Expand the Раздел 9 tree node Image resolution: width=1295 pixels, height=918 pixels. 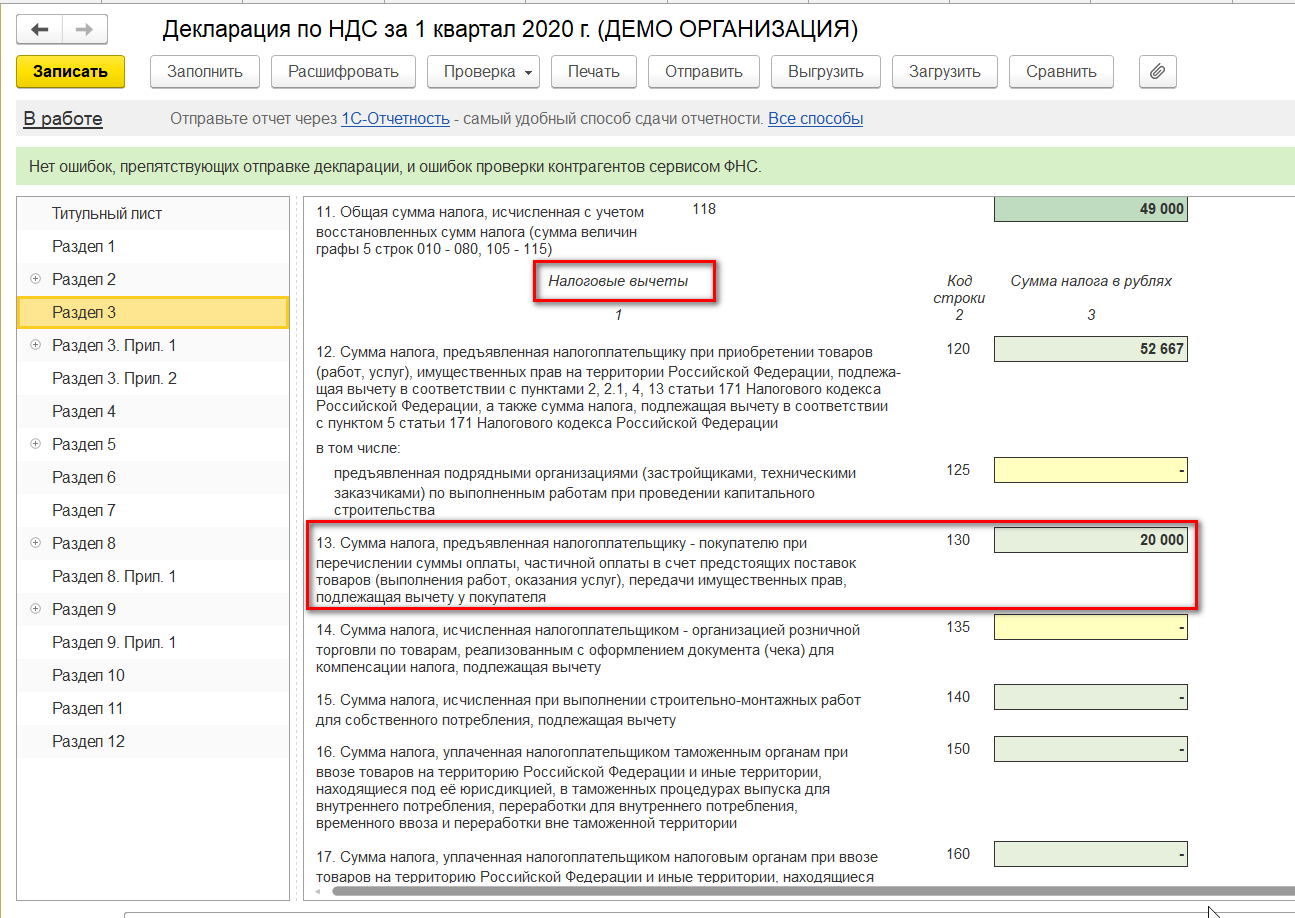tap(36, 609)
